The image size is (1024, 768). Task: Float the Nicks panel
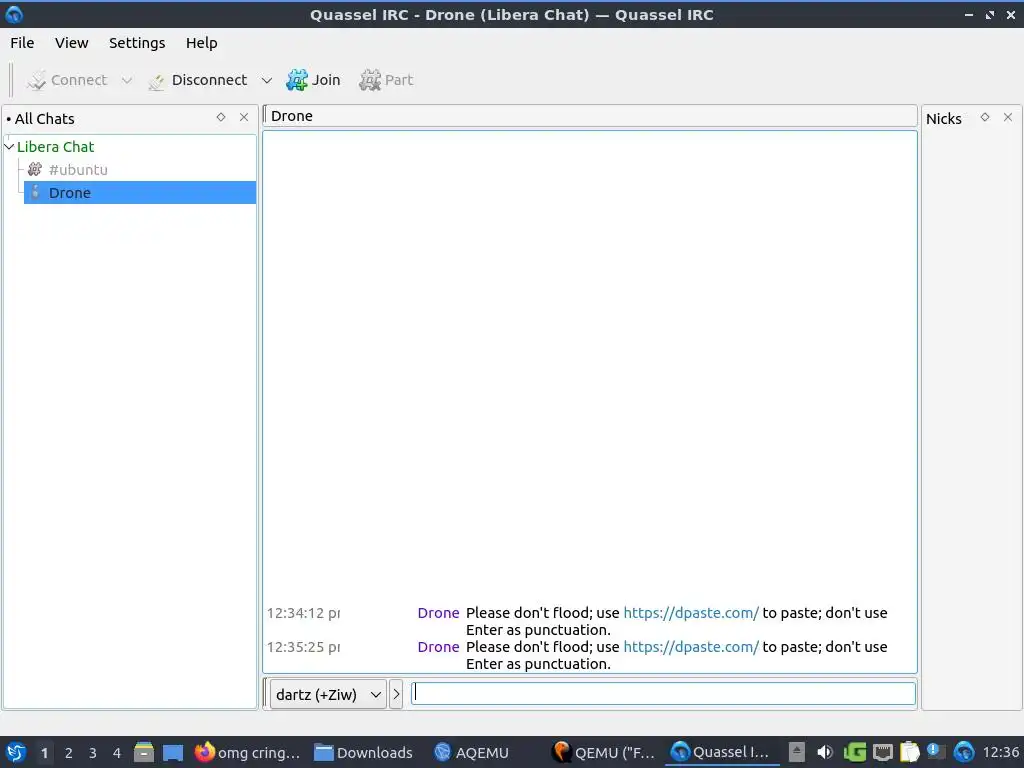point(985,117)
